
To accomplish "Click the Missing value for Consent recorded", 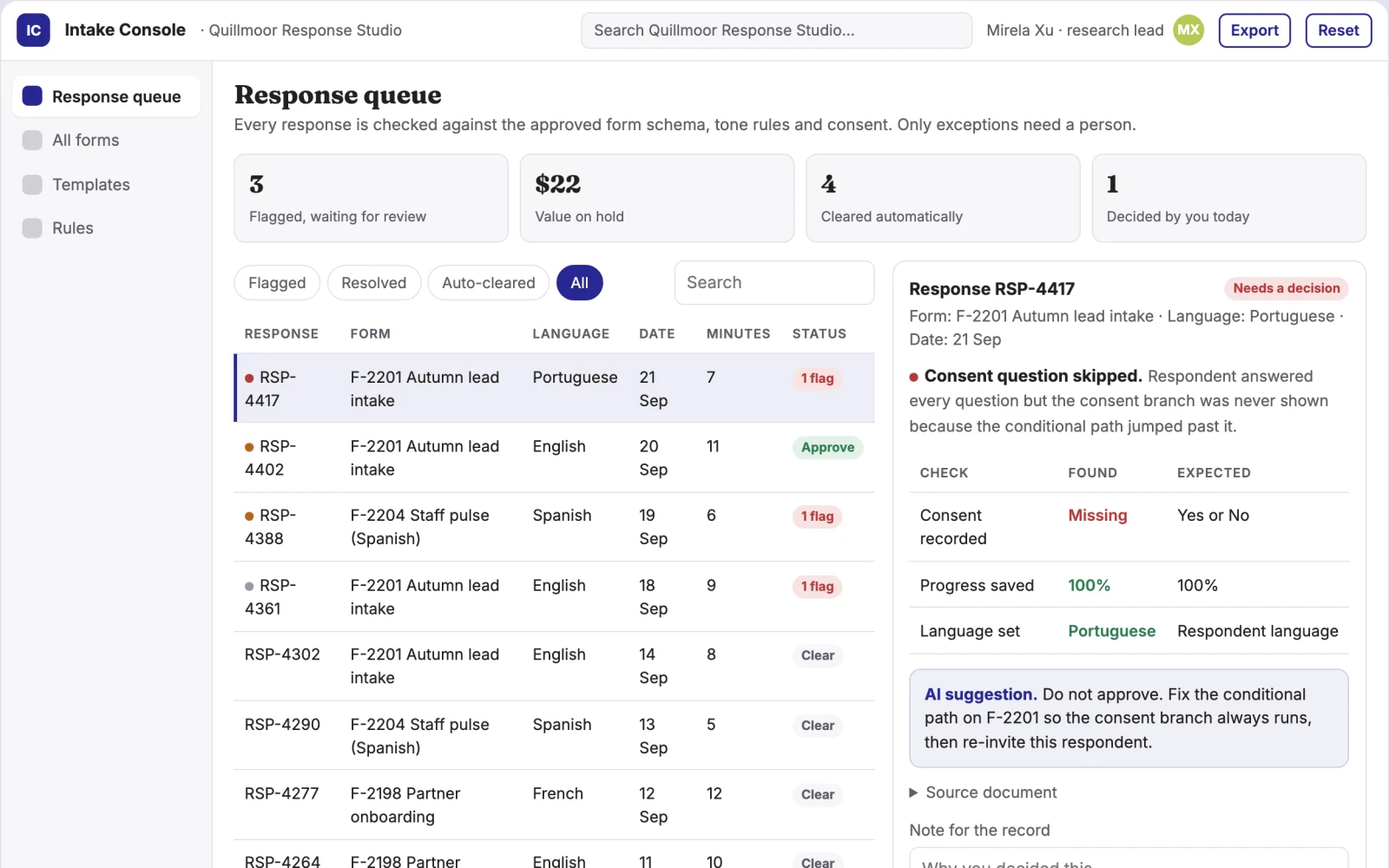I will point(1097,516).
